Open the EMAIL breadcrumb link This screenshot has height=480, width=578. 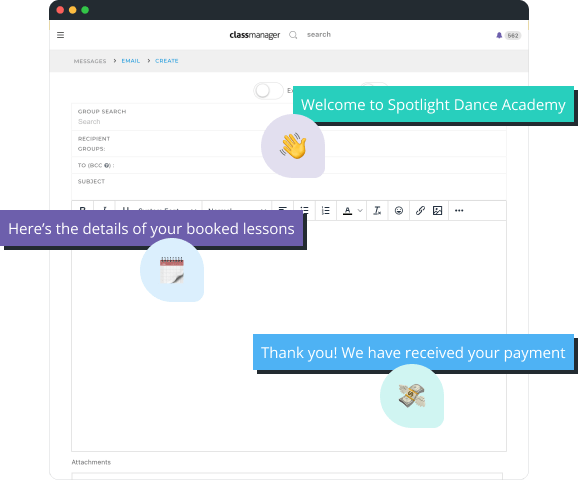[x=131, y=61]
